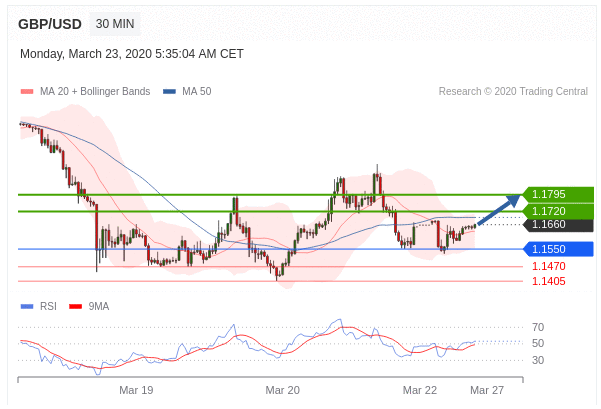Image resolution: width=601 pixels, height=409 pixels.
Task: Click the chart timestamp Monday, March 23
Action: pyautogui.click(x=132, y=54)
